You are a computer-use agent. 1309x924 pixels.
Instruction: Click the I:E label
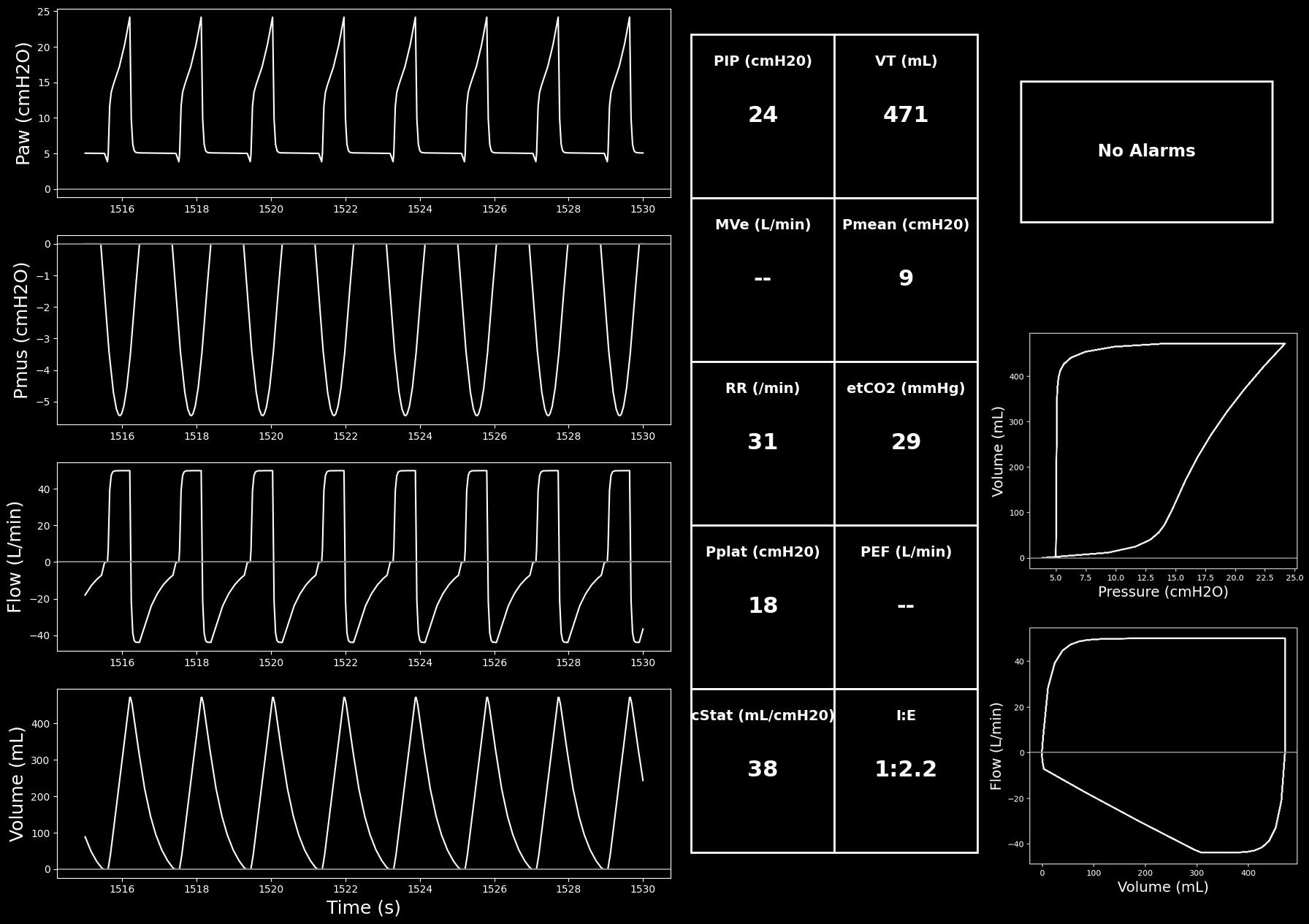coord(906,716)
